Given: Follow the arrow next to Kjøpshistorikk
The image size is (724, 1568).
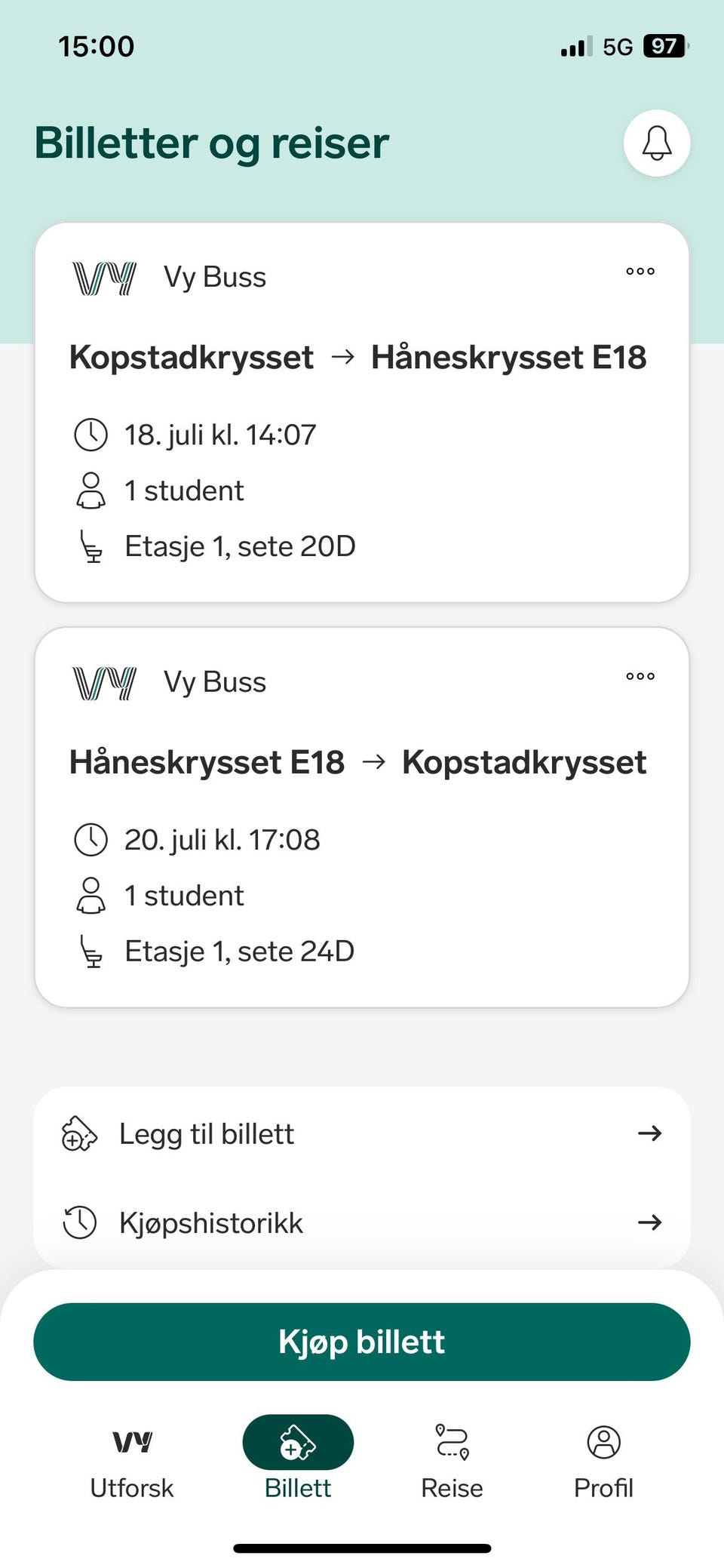Looking at the screenshot, I should tap(649, 1222).
